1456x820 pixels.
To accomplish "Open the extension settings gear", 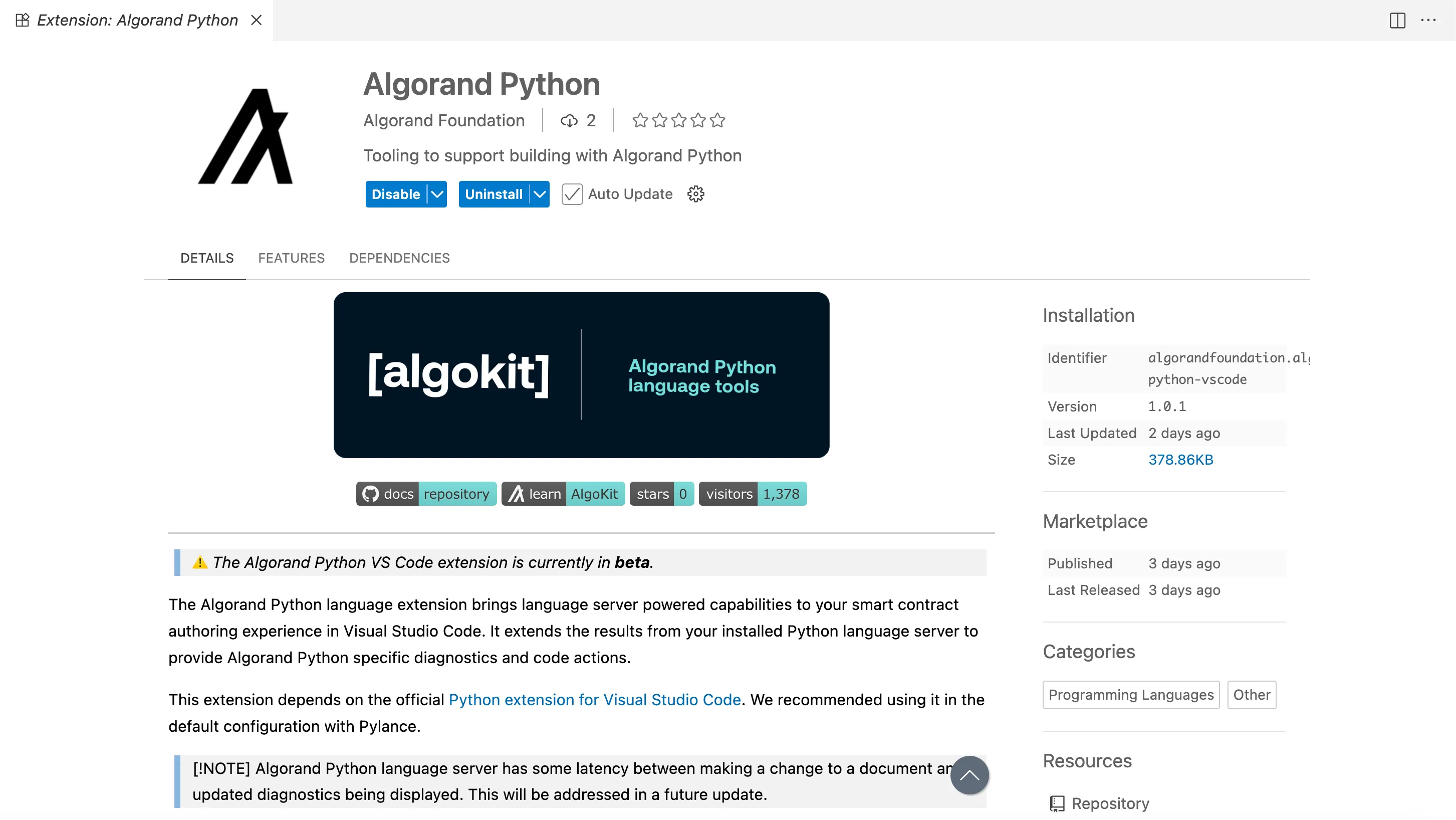I will [x=695, y=194].
